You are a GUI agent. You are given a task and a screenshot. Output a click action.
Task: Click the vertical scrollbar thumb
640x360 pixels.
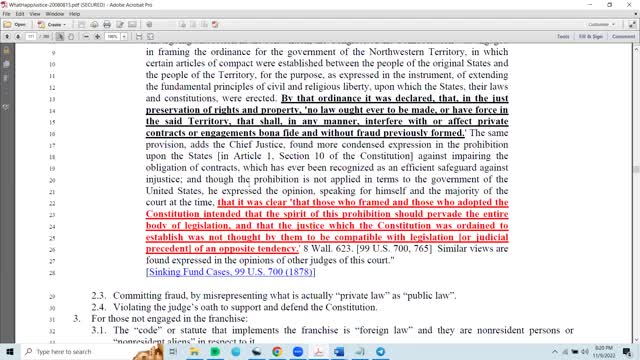[x=636, y=169]
